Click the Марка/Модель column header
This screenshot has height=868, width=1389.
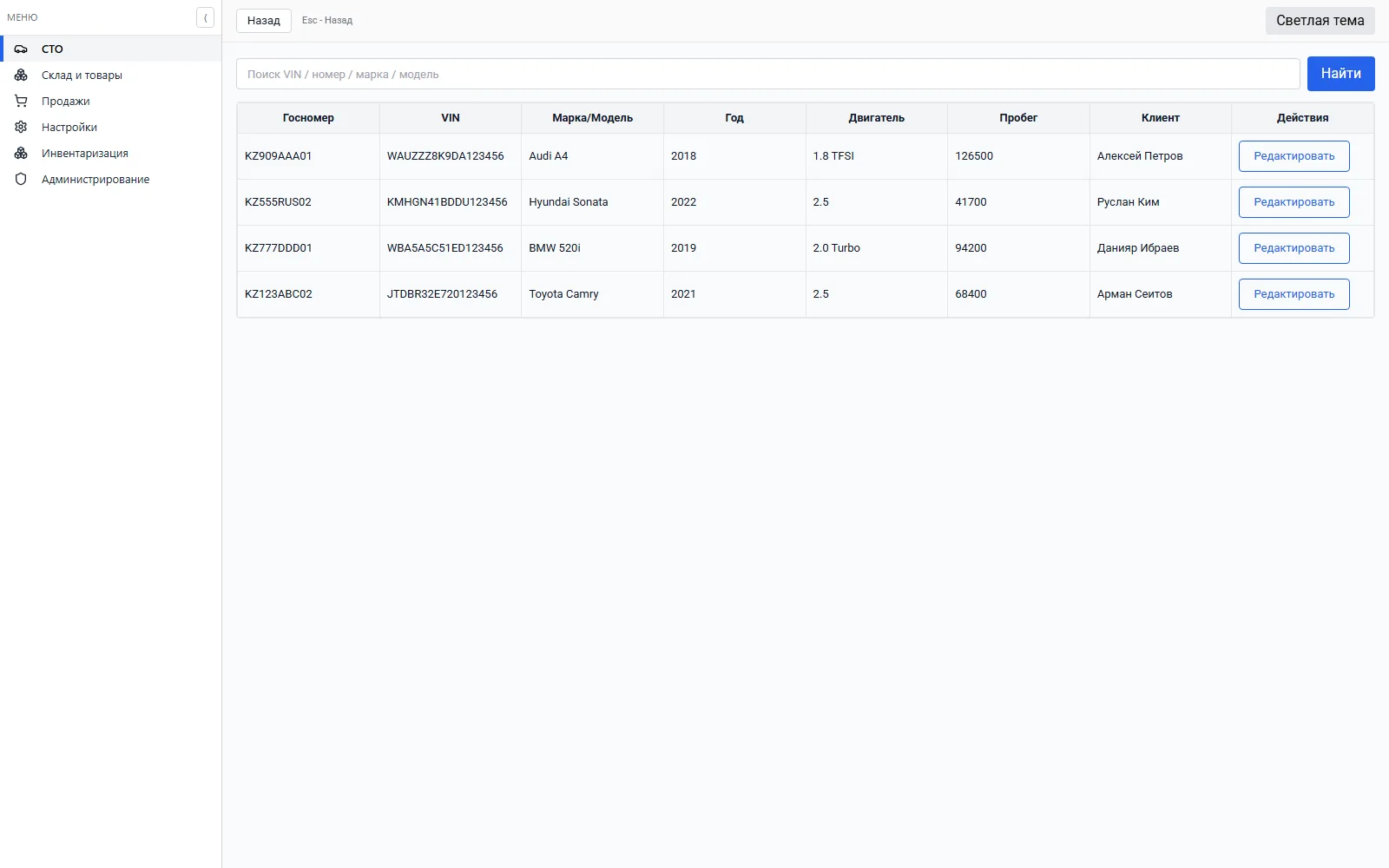point(592,118)
